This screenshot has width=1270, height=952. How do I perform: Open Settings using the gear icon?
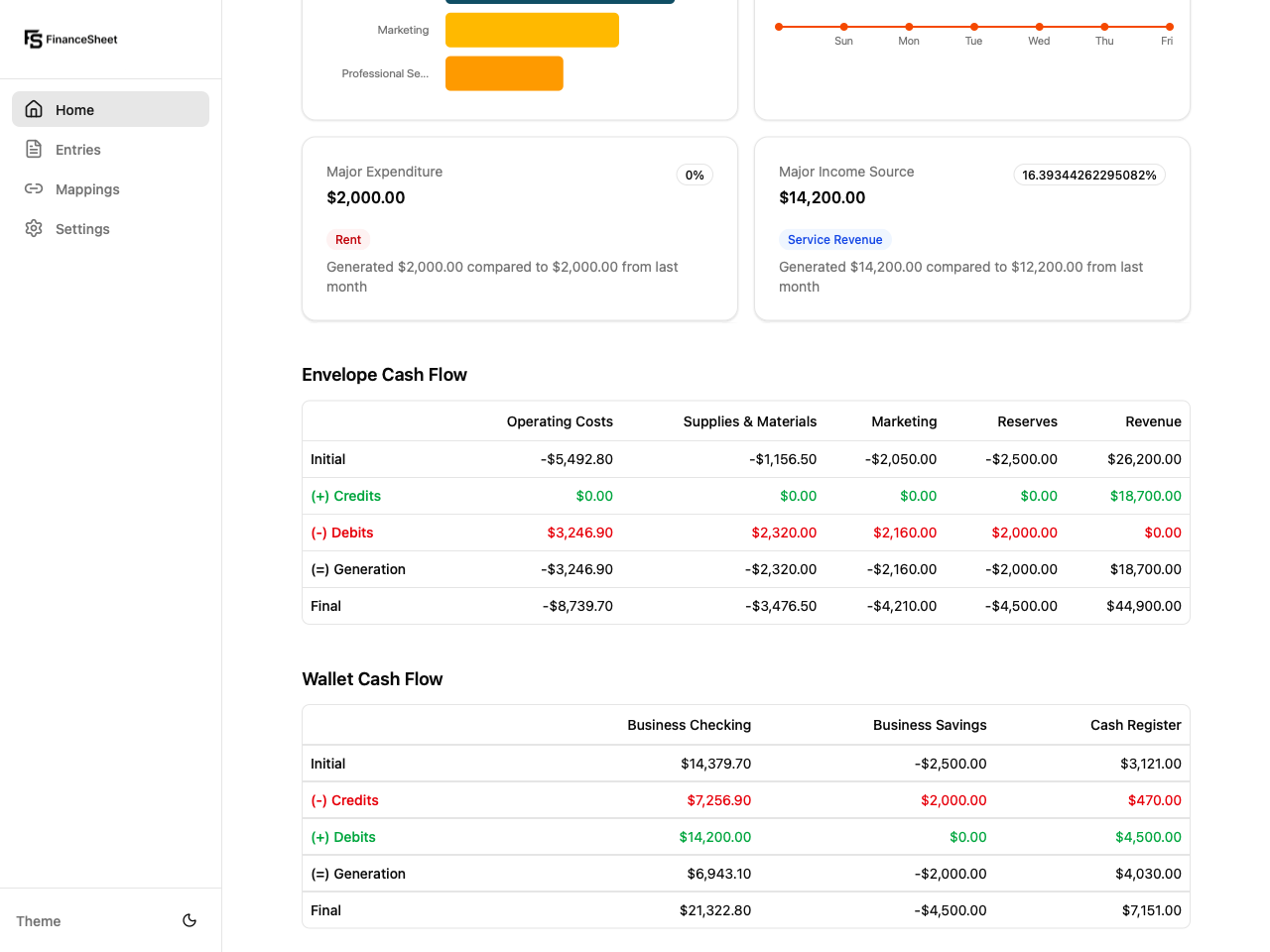coord(34,228)
